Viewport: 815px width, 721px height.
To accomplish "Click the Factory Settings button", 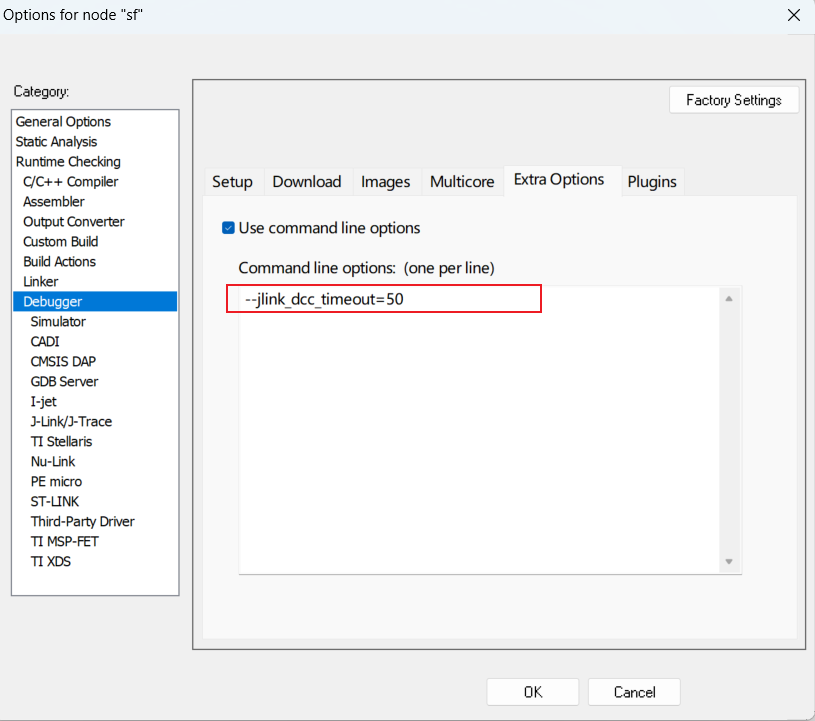I will (734, 99).
